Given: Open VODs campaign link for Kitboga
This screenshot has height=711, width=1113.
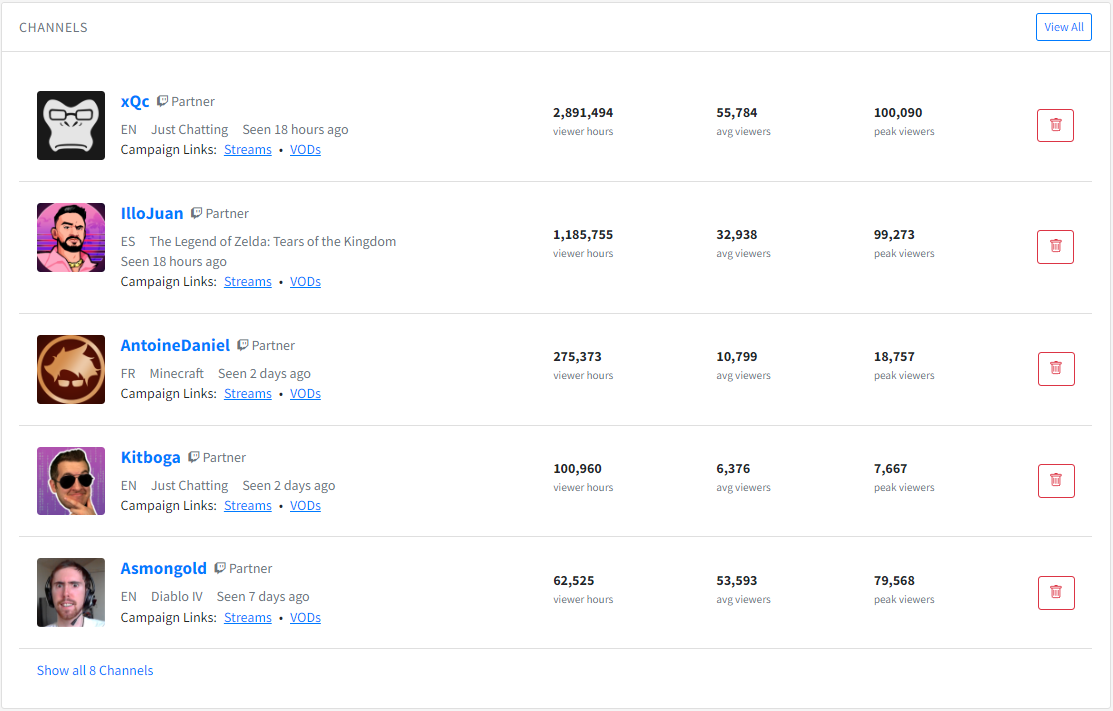Looking at the screenshot, I should pyautogui.click(x=305, y=506).
